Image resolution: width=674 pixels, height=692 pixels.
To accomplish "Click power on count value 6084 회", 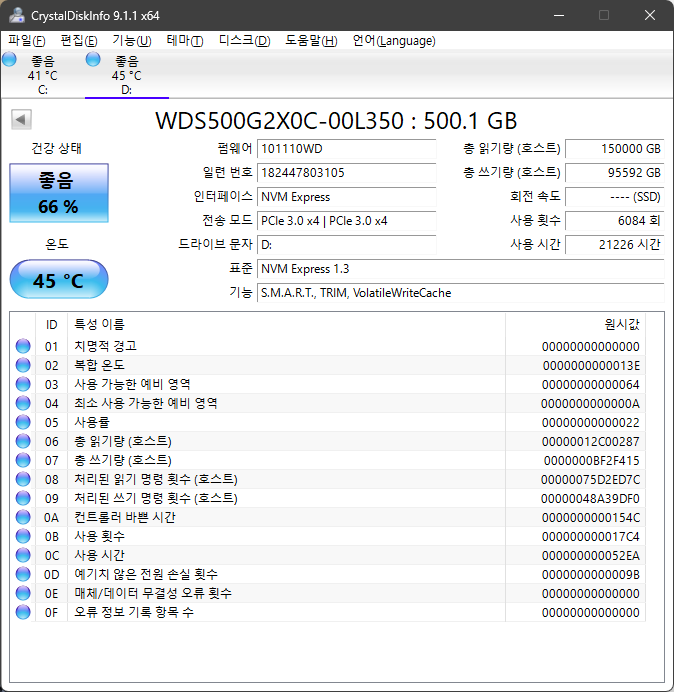I will (614, 221).
